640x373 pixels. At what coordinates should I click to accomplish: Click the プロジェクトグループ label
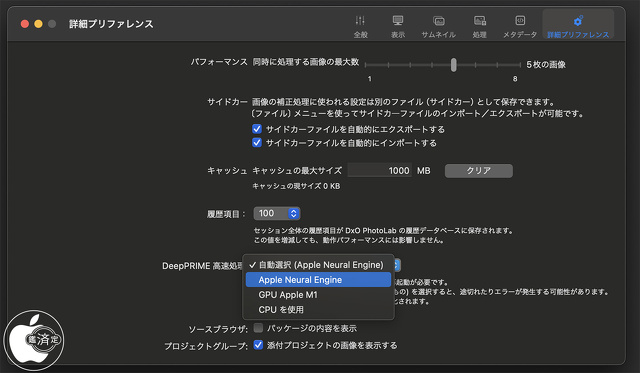tap(206, 346)
